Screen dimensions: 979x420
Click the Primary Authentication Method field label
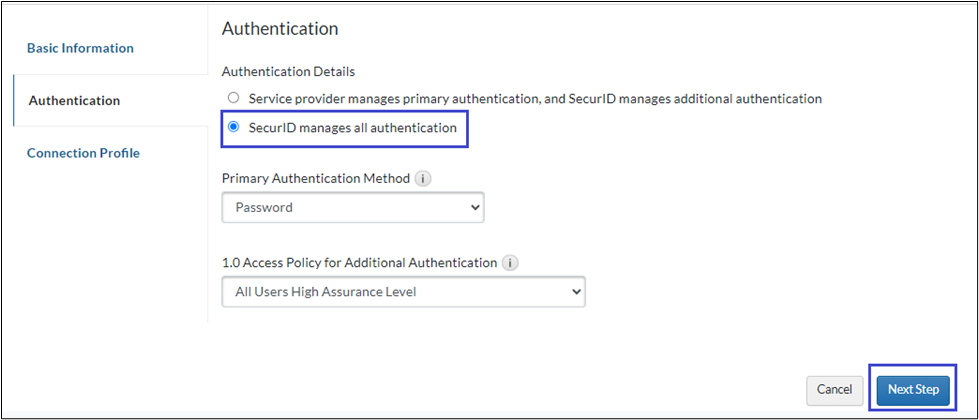tap(315, 179)
